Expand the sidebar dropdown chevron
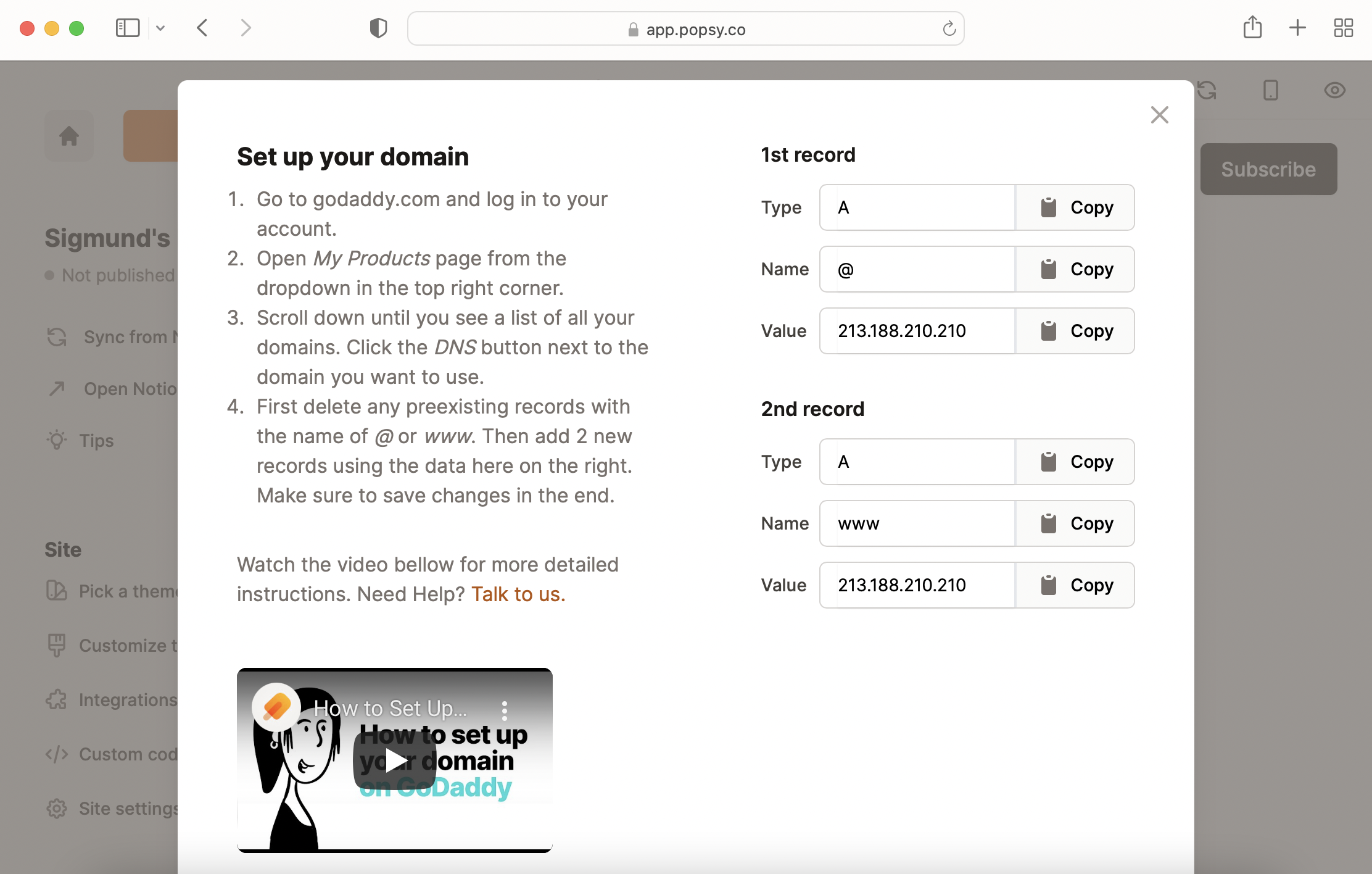The image size is (1372, 874). click(160, 28)
